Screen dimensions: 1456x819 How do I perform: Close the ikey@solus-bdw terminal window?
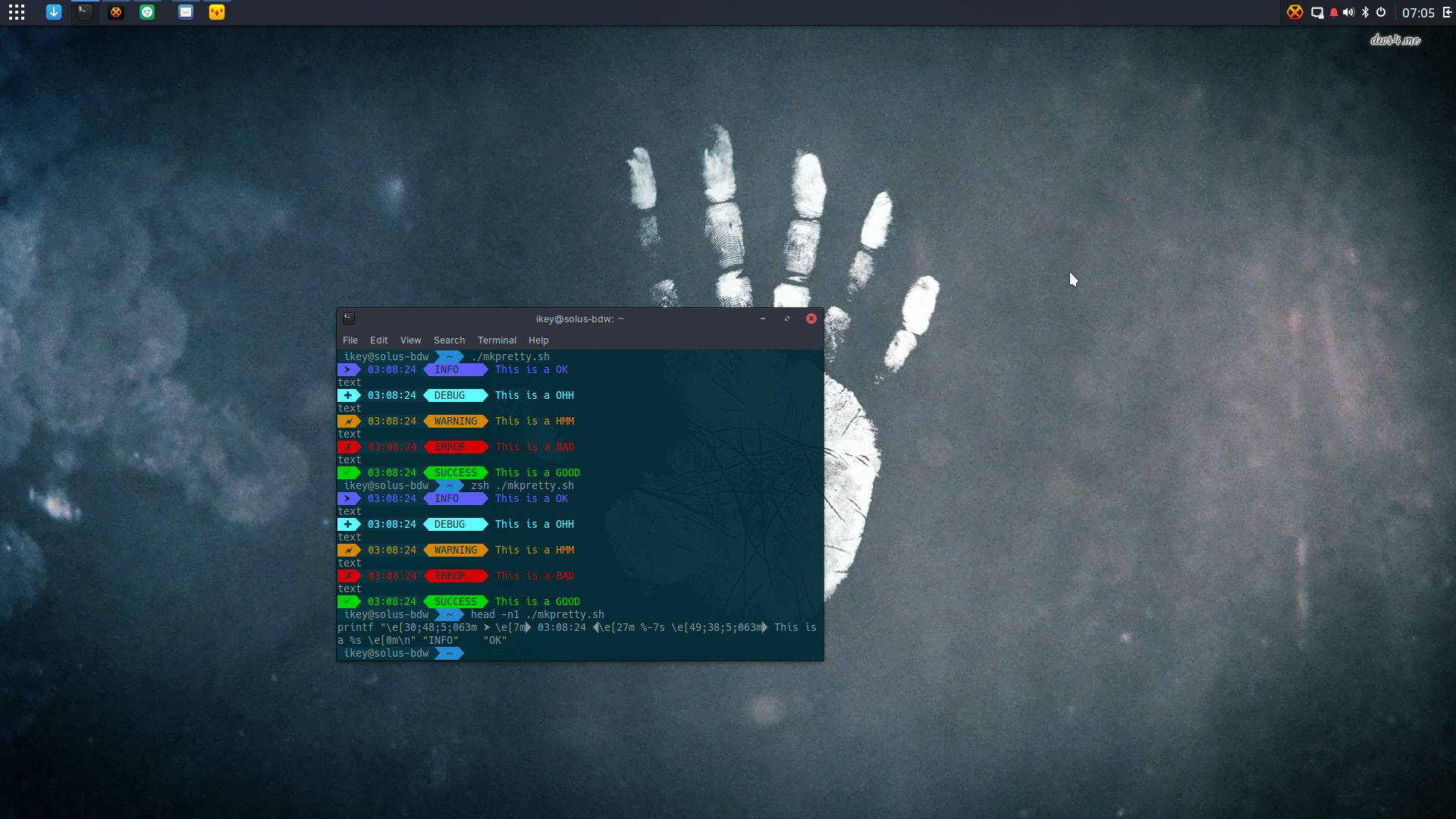[x=811, y=318]
